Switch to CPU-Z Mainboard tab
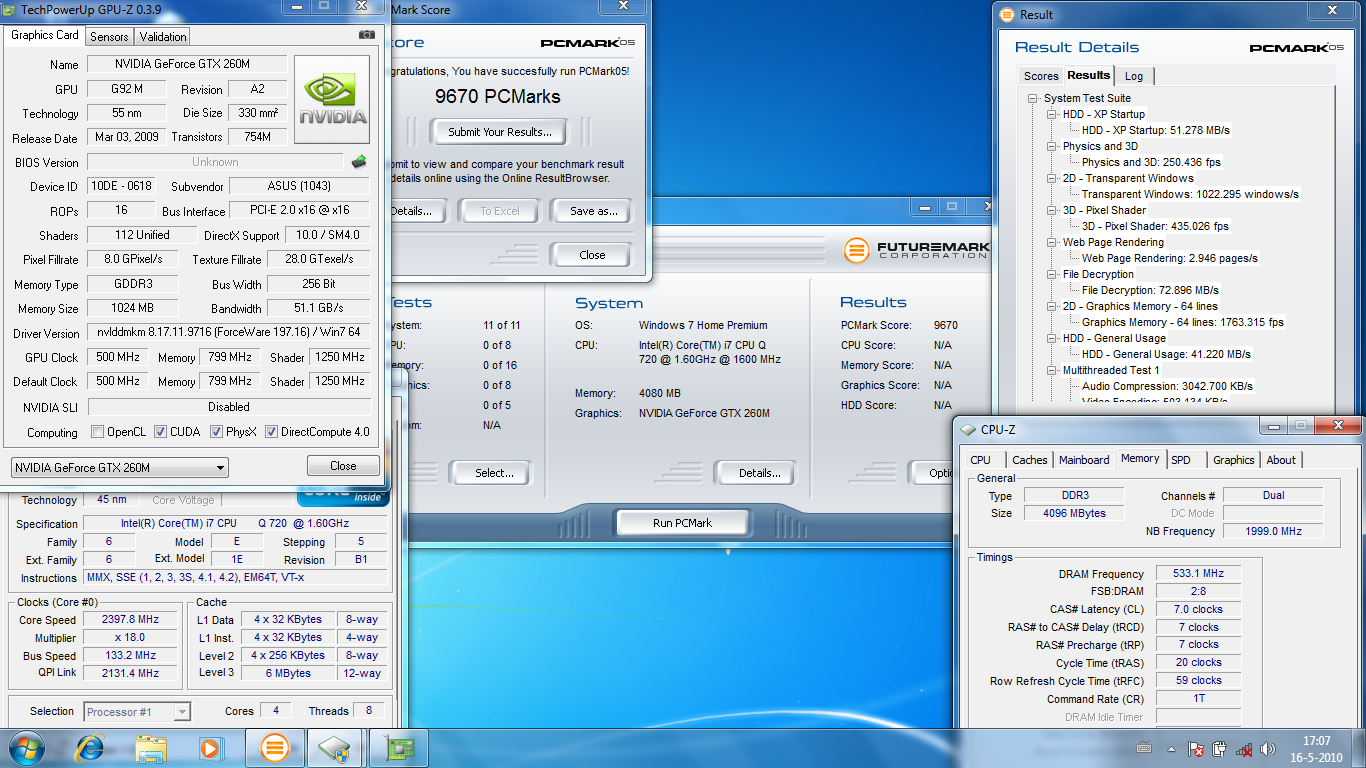The image size is (1366, 768). [x=1084, y=460]
